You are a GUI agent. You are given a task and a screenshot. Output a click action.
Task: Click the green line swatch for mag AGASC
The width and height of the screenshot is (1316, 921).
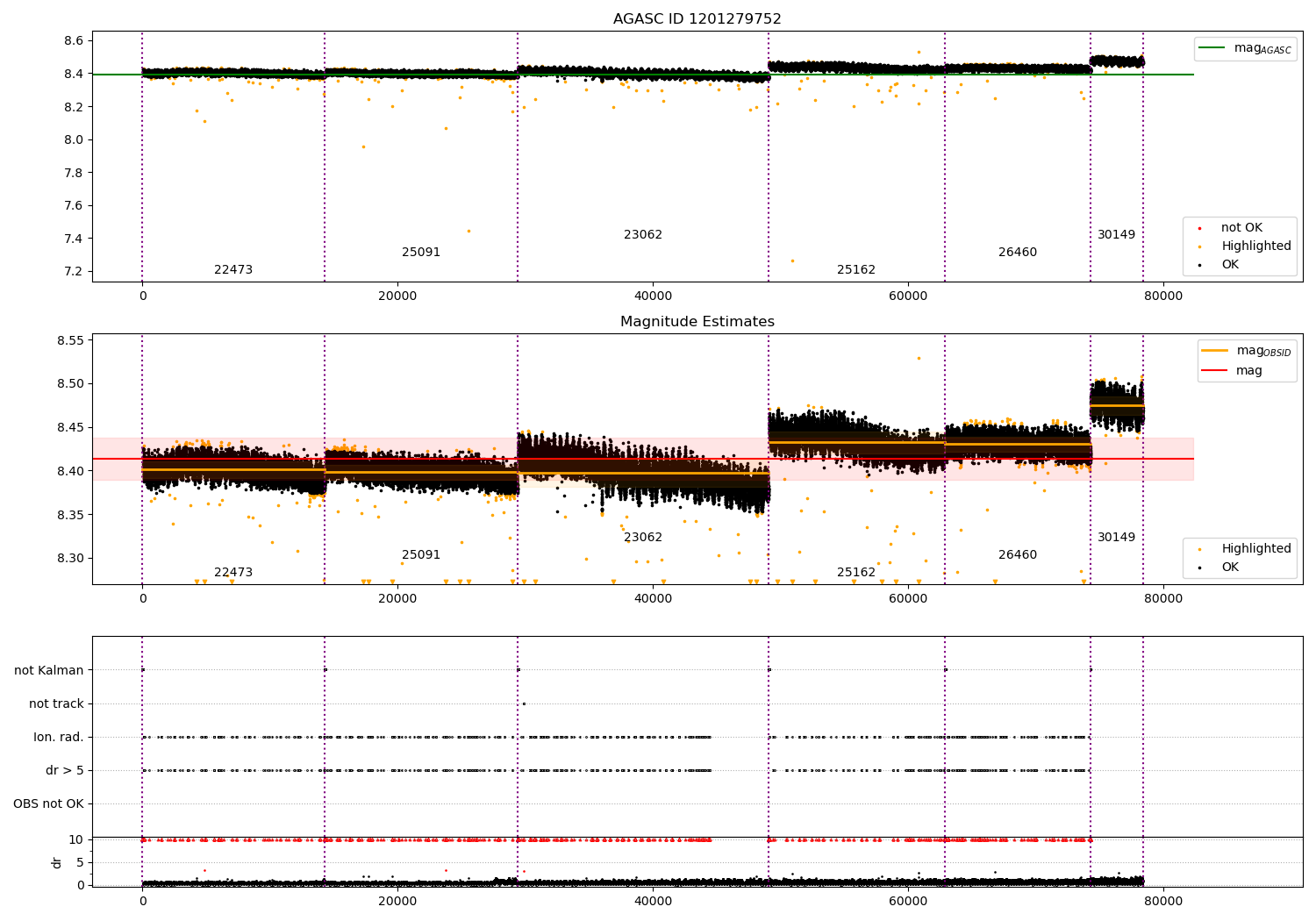(x=1212, y=48)
